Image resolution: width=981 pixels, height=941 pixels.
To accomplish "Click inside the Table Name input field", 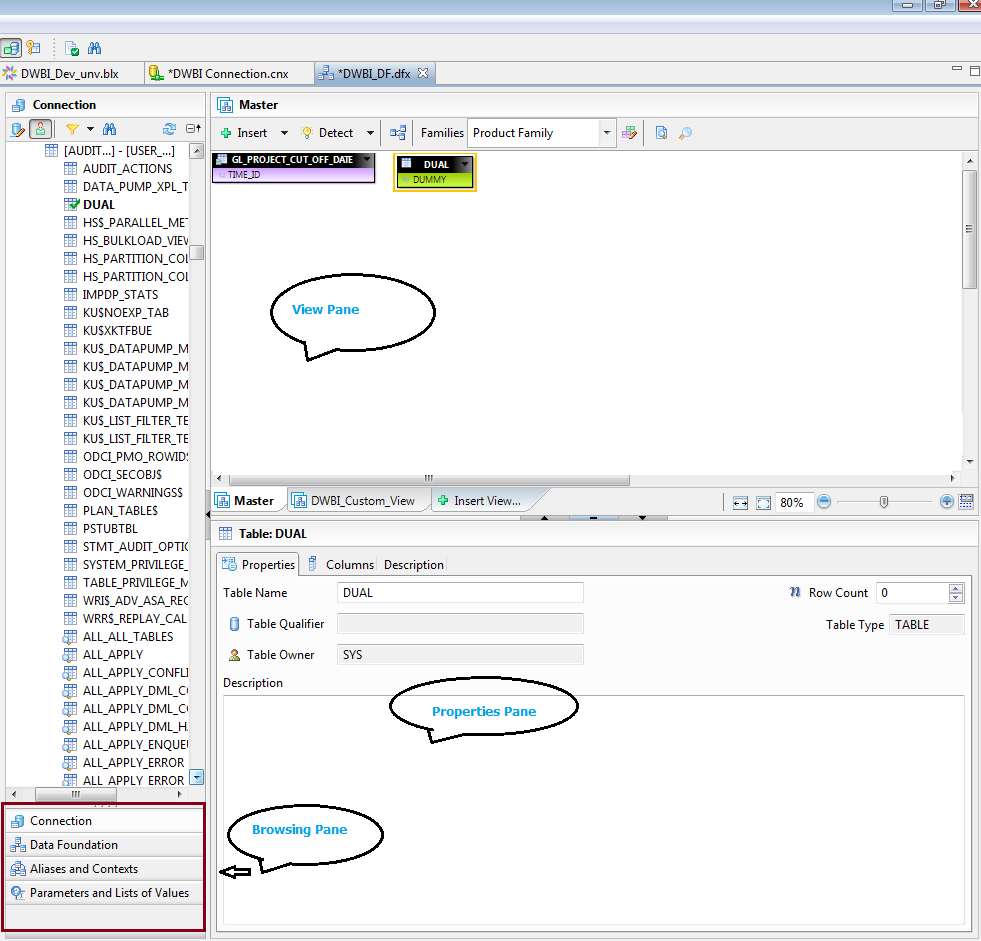I will coord(460,592).
